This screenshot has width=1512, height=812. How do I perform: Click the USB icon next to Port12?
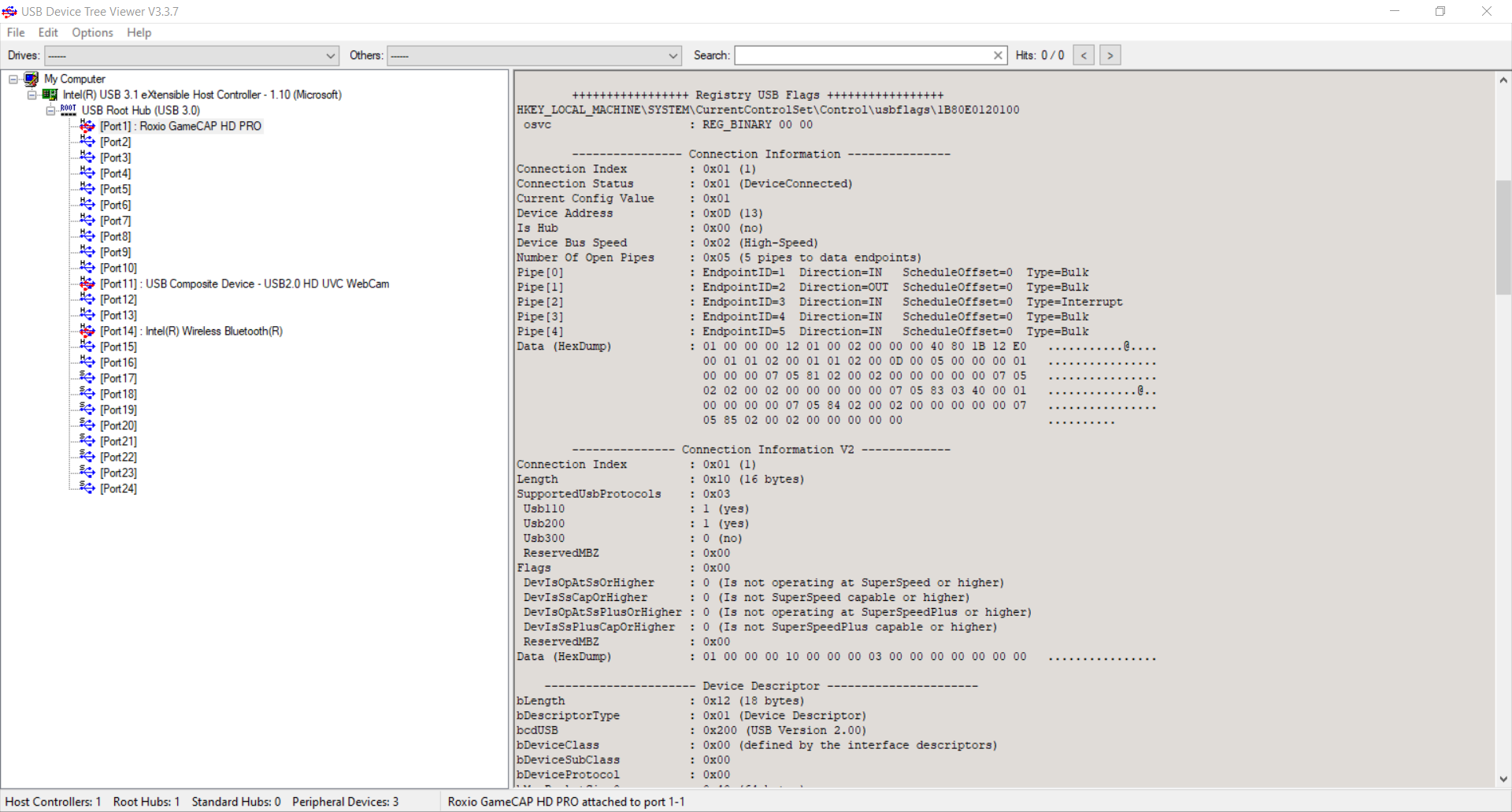tap(87, 299)
